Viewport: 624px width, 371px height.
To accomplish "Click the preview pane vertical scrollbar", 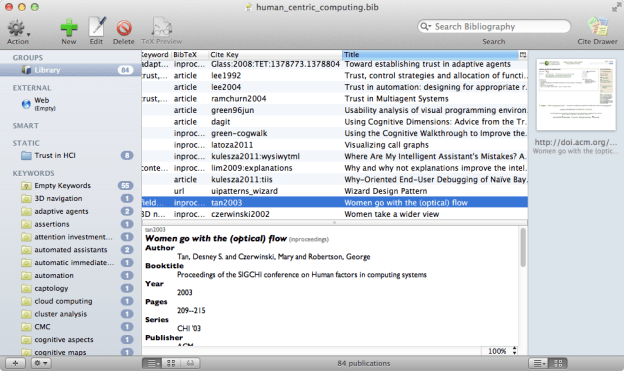I will 523,248.
